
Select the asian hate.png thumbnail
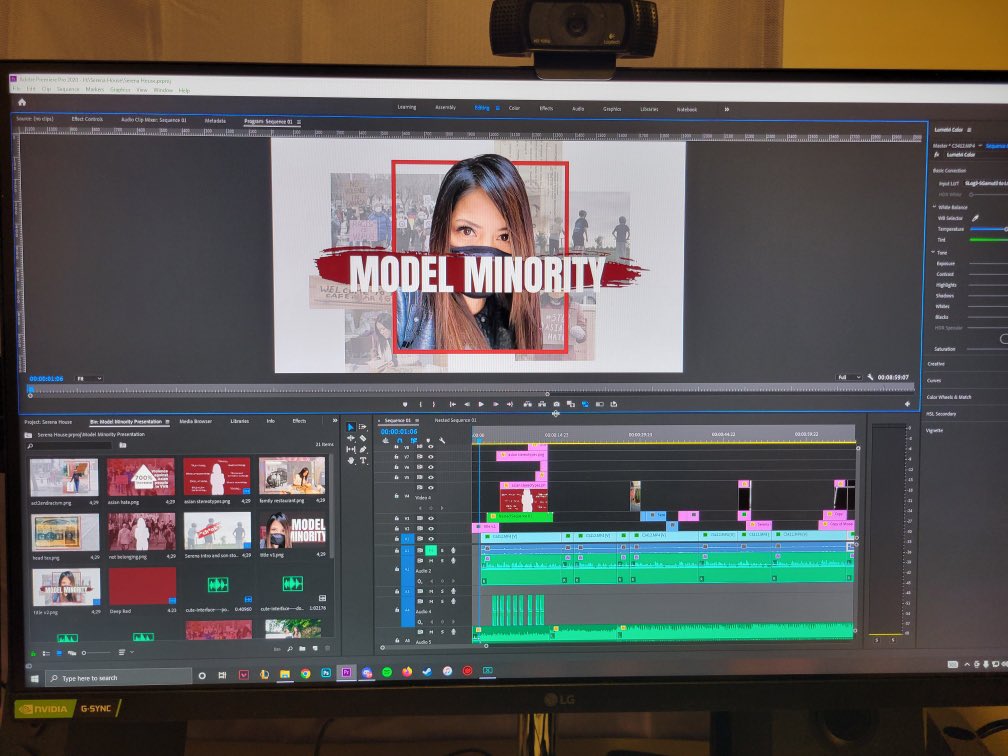[x=141, y=476]
